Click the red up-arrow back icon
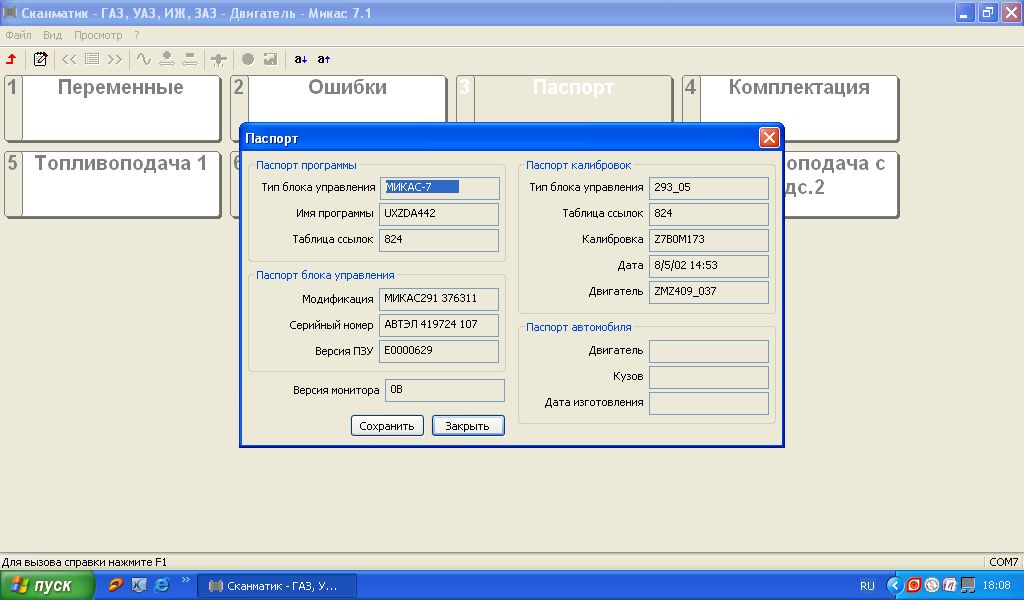Viewport: 1024px width, 600px height. point(11,59)
